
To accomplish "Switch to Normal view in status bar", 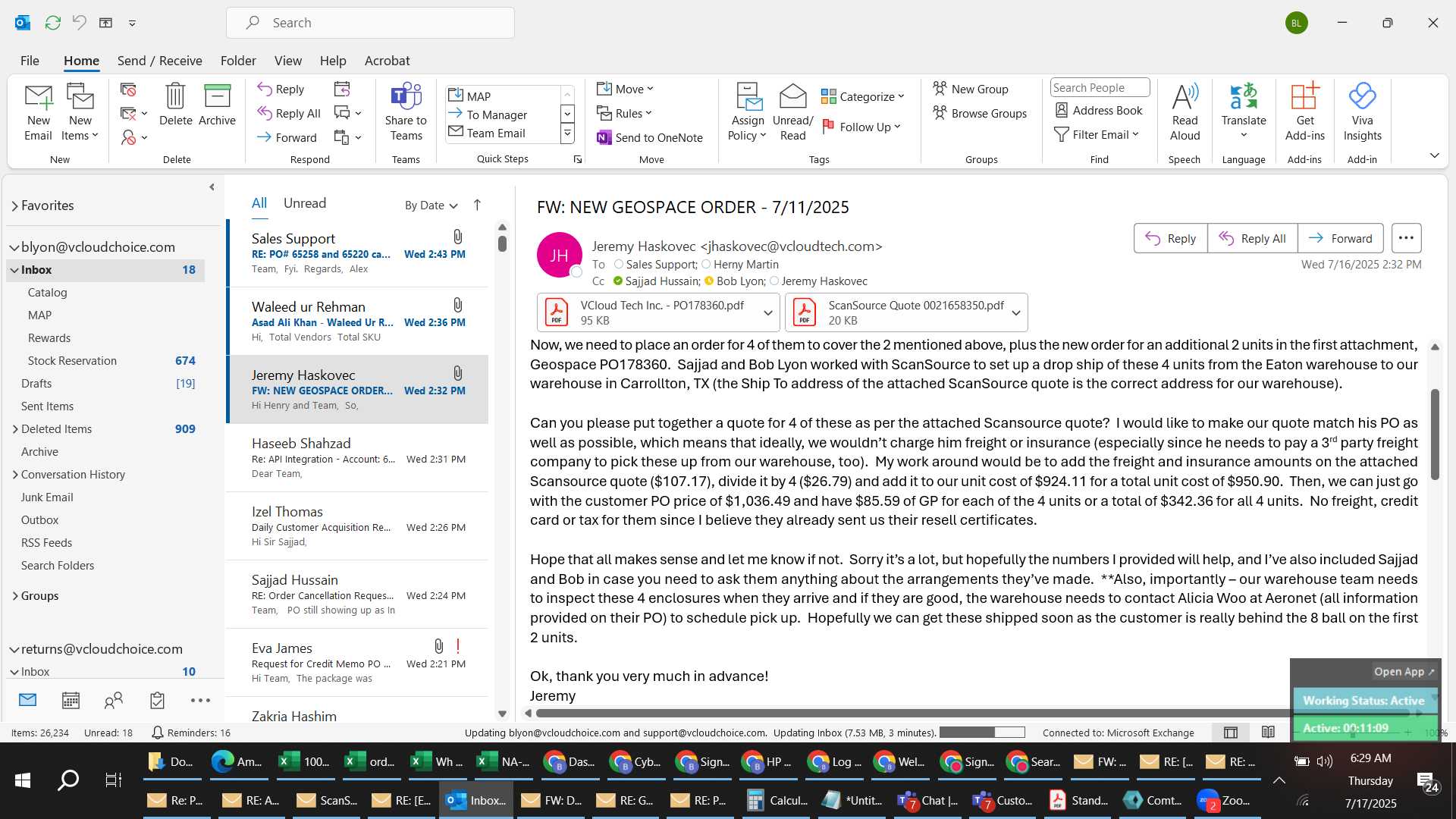I will pos(1231,733).
